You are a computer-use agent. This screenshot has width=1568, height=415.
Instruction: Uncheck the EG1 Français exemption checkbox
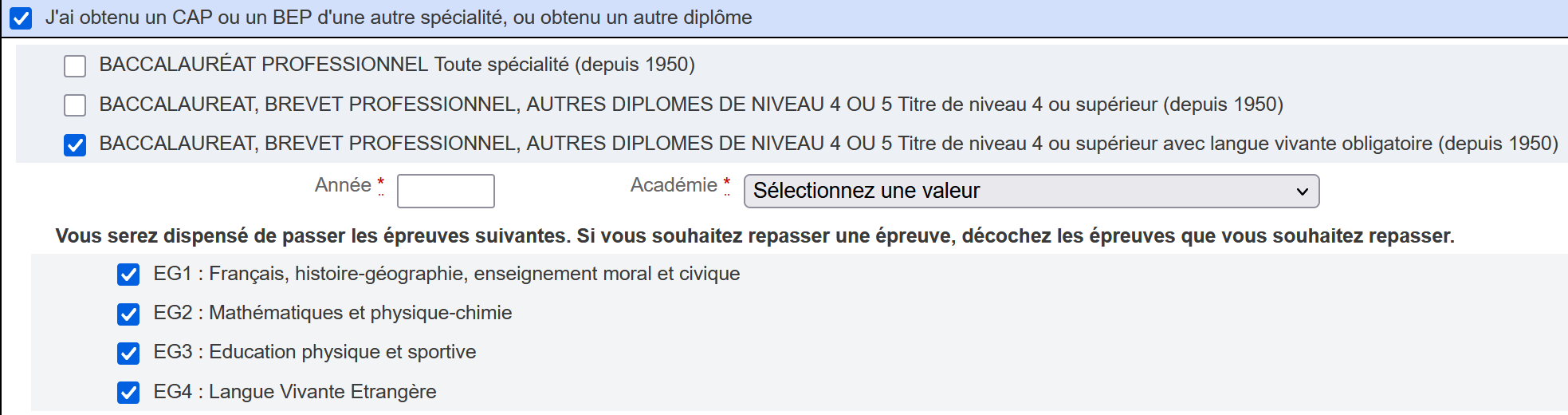pos(128,275)
